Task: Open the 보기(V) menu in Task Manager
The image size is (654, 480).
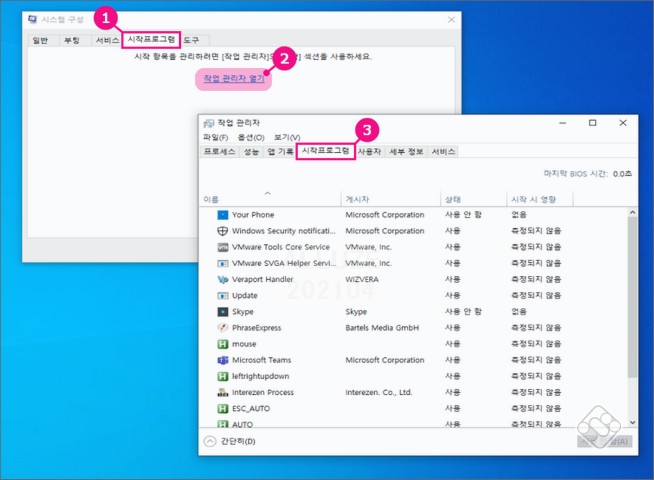Action: click(x=287, y=137)
